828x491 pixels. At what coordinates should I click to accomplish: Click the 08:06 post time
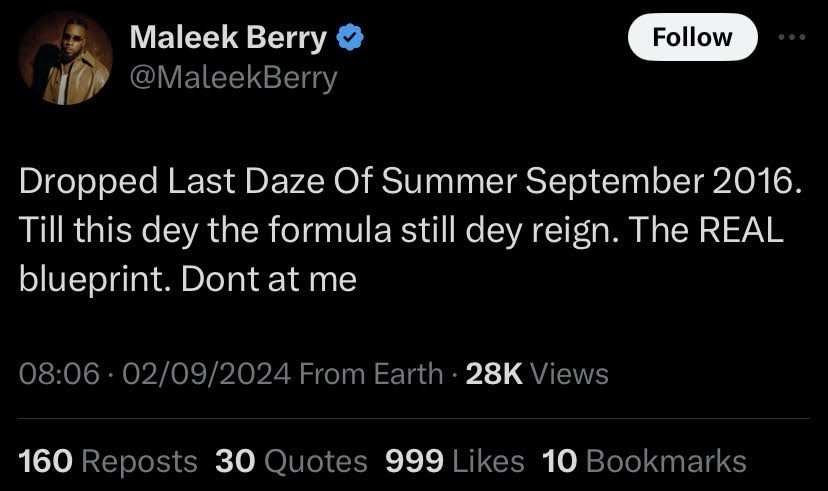click(60, 374)
